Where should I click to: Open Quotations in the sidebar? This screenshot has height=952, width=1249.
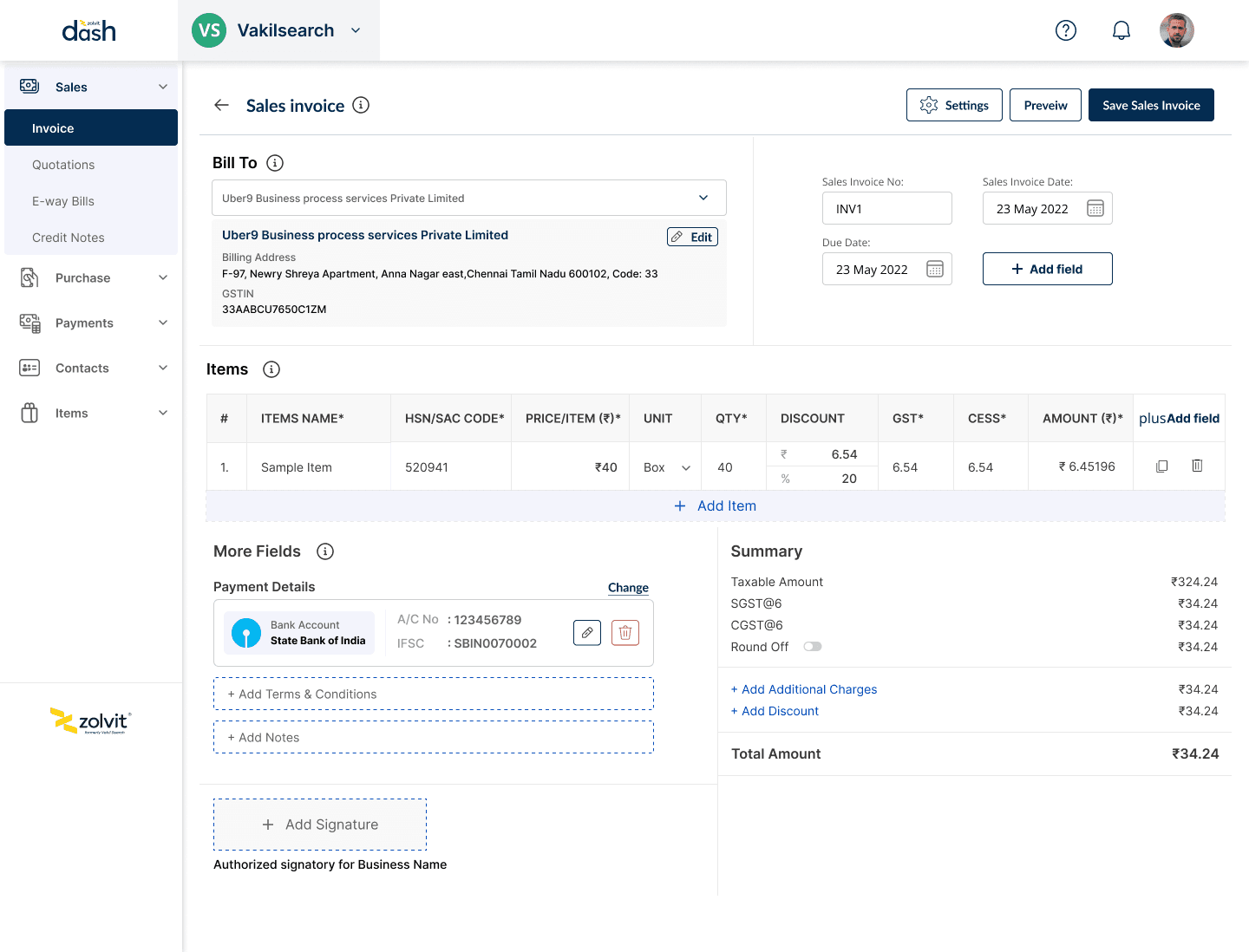(63, 165)
